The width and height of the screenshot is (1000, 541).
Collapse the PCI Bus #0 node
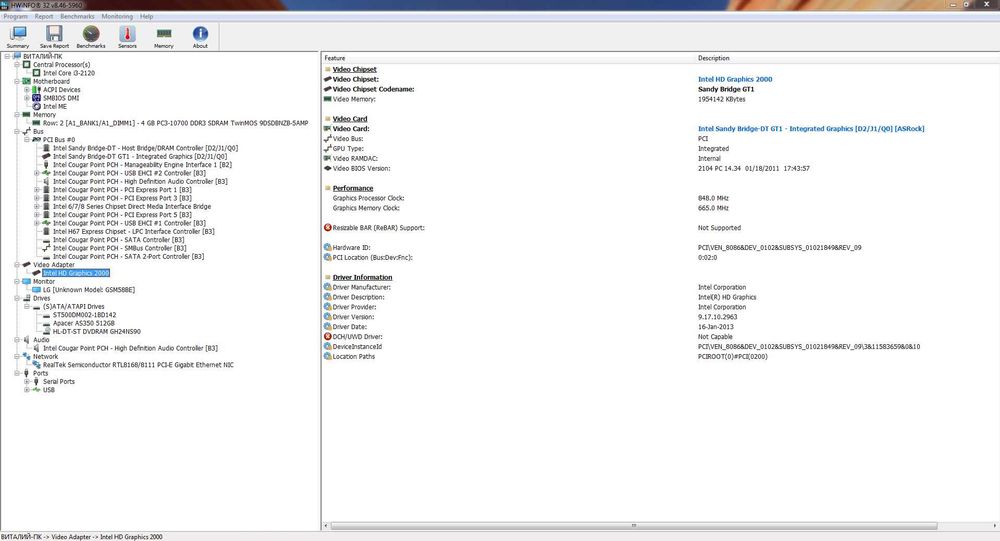pyautogui.click(x=27, y=140)
